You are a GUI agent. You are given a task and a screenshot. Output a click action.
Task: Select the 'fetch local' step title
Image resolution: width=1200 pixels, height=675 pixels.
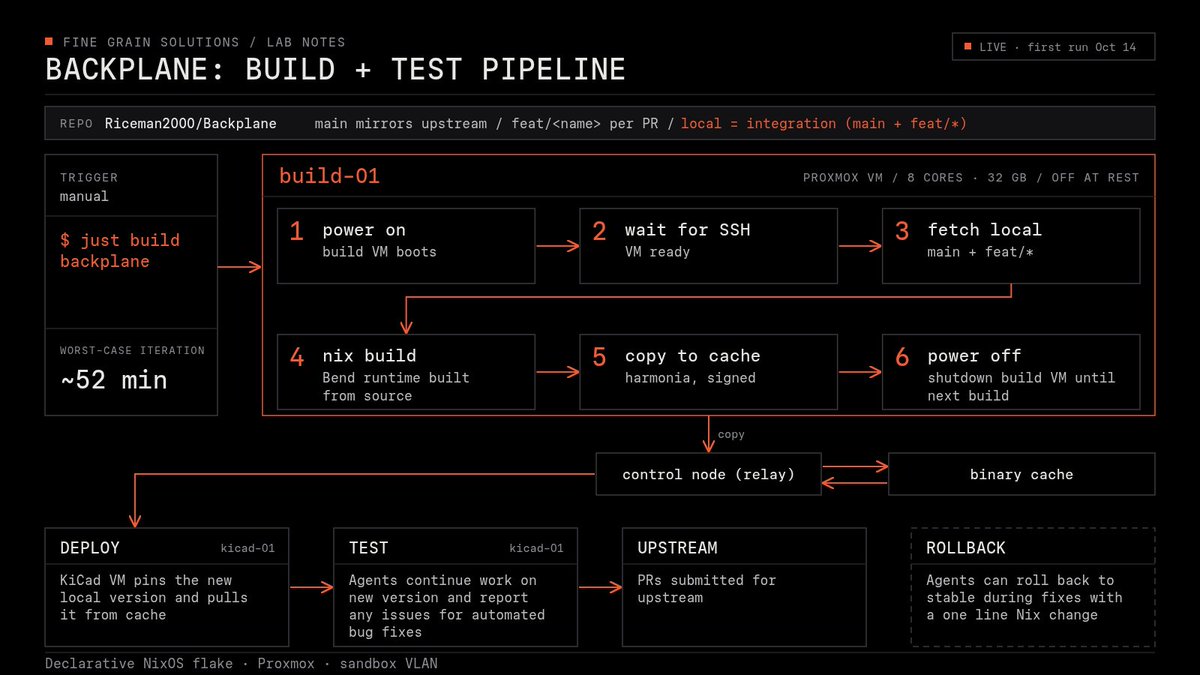pyautogui.click(x=984, y=230)
